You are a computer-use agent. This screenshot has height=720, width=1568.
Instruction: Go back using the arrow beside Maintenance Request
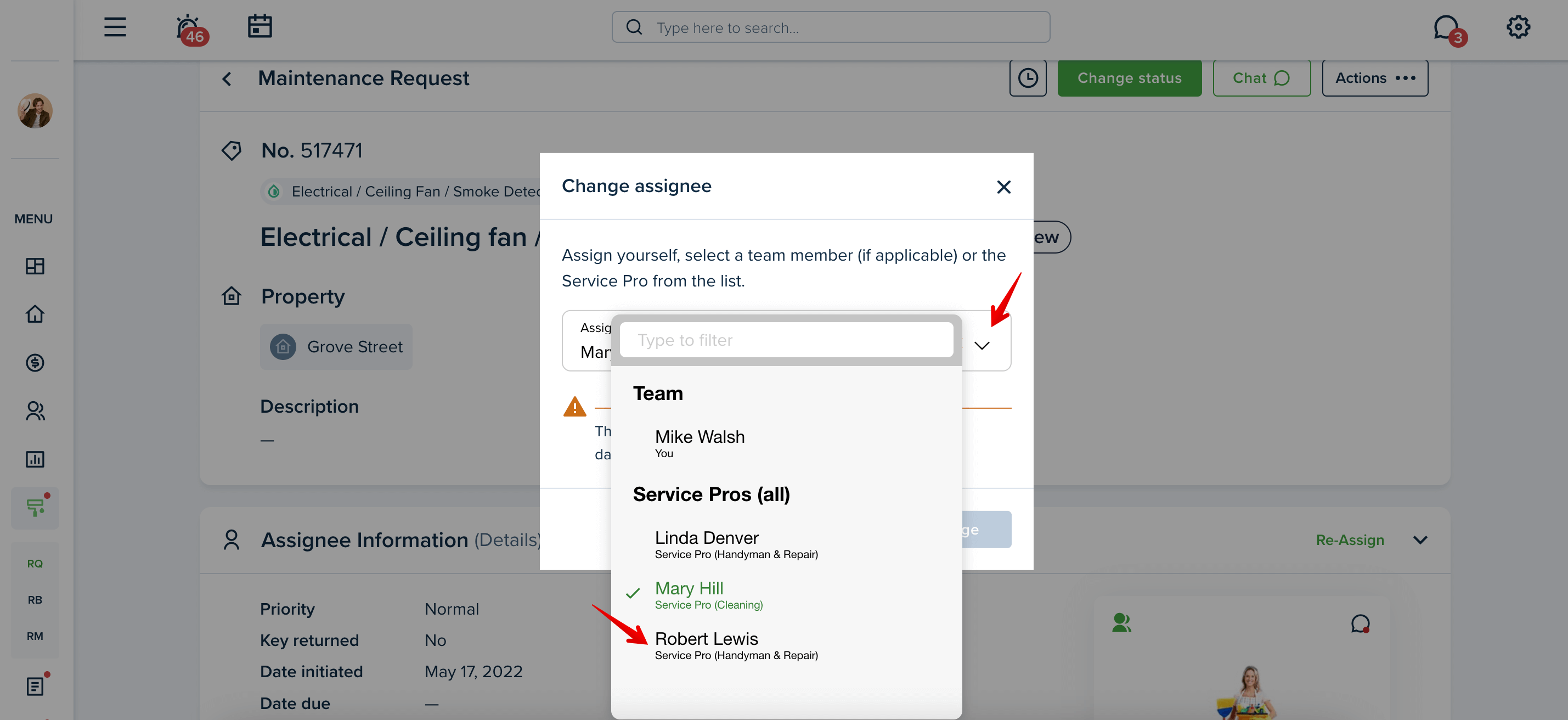click(227, 78)
